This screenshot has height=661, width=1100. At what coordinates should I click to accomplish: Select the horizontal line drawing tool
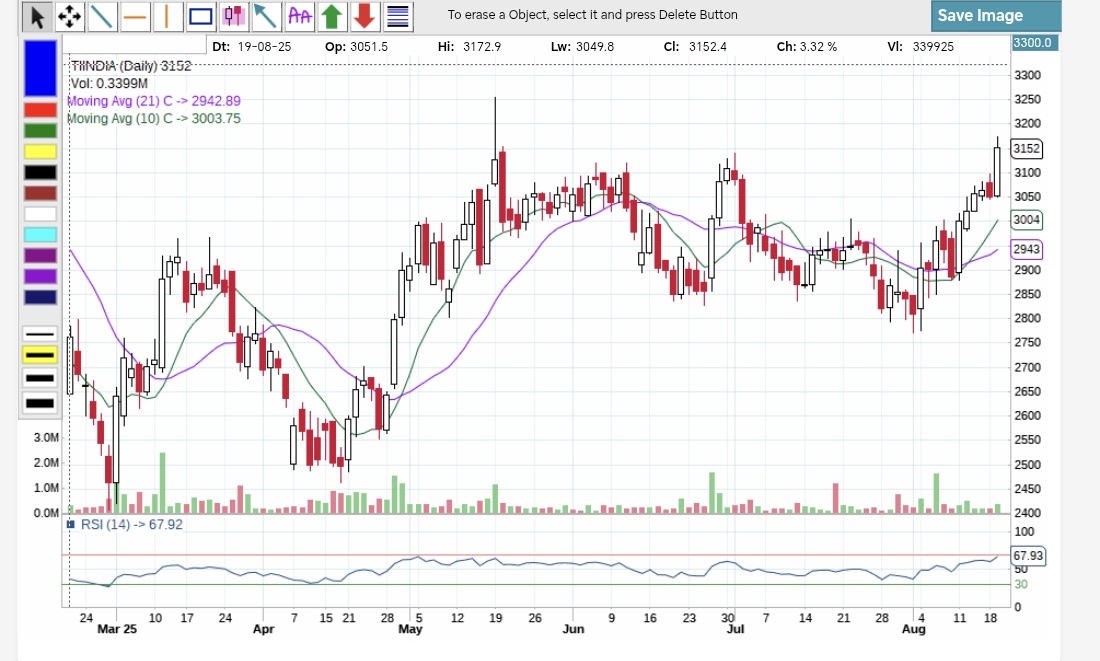click(x=135, y=17)
